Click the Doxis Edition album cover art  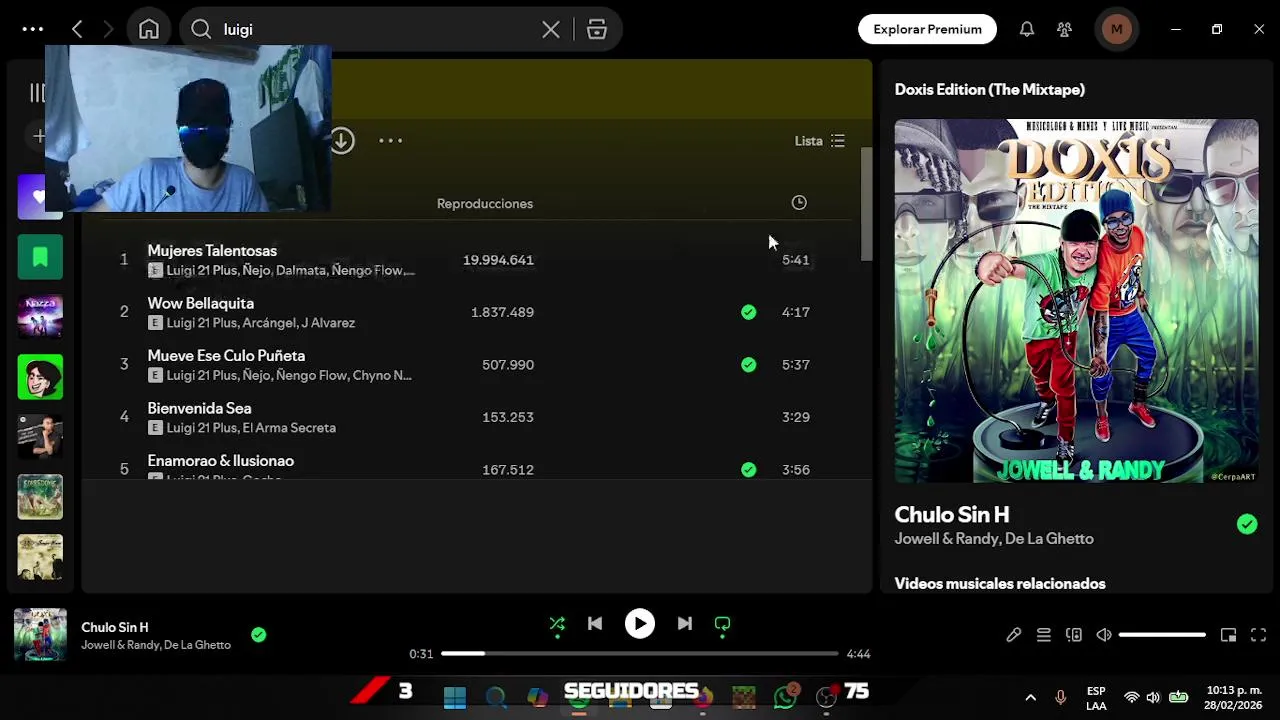point(1076,301)
